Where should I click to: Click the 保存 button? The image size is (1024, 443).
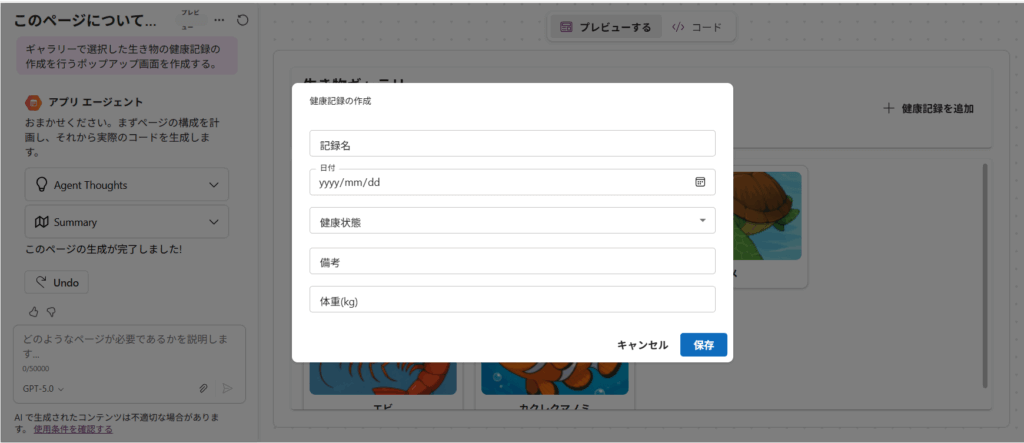coord(703,345)
